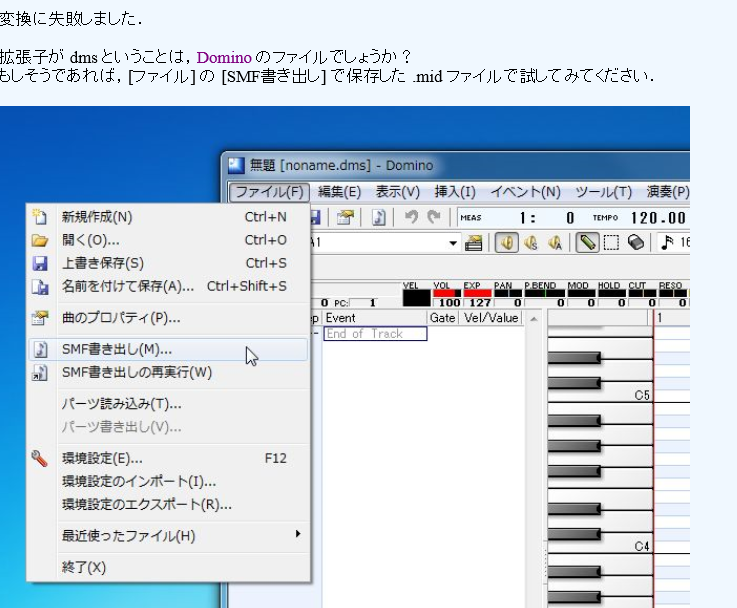Click the icon beside SMF書き出しの再実行

coord(40,373)
